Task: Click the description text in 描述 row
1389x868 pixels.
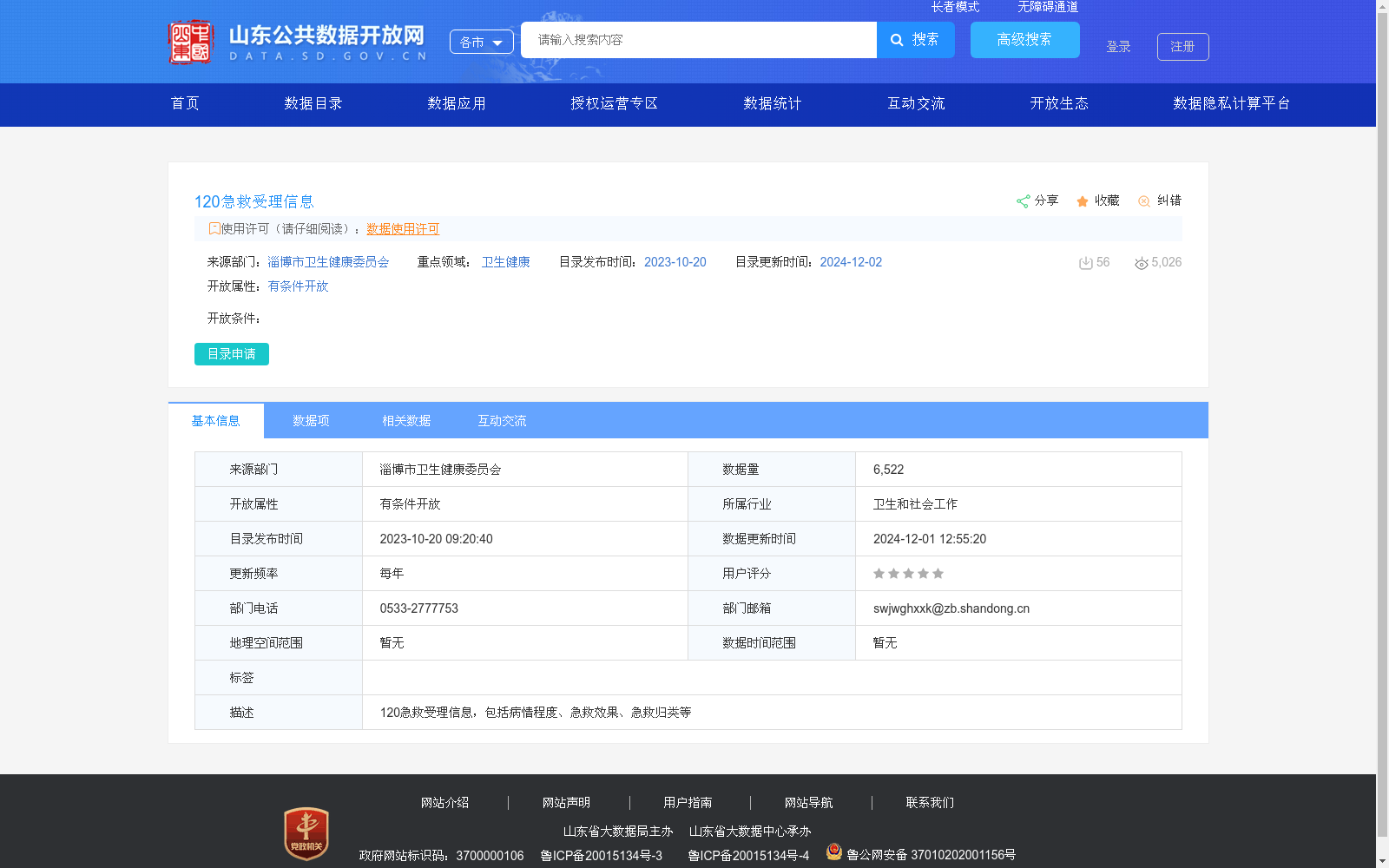Action: [x=536, y=713]
